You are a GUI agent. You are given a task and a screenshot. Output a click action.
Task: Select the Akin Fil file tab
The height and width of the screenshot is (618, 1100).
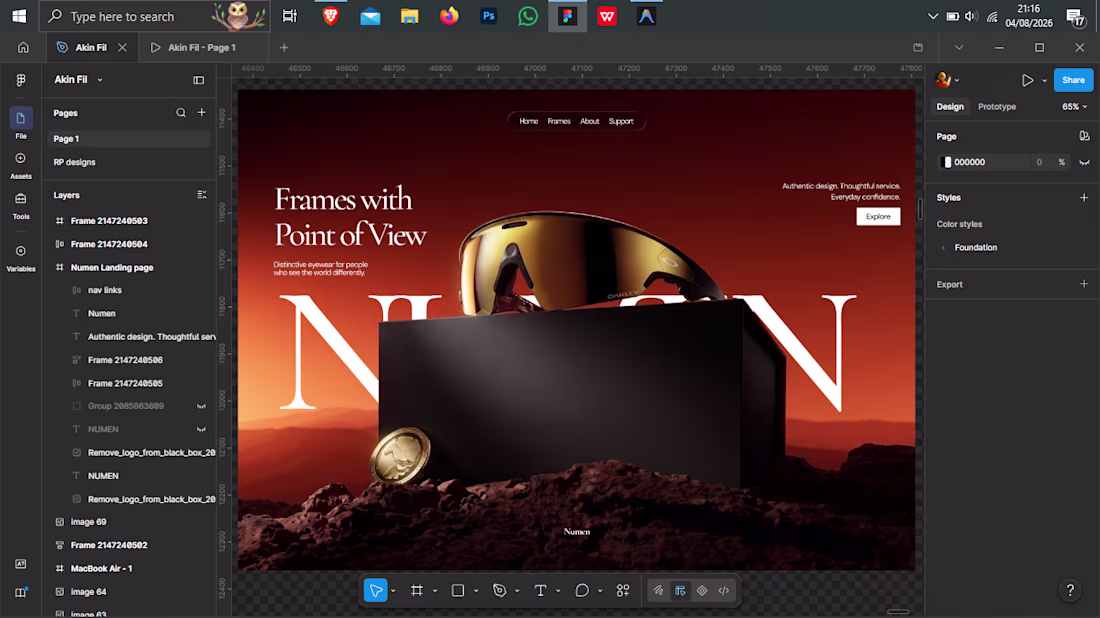pos(90,48)
